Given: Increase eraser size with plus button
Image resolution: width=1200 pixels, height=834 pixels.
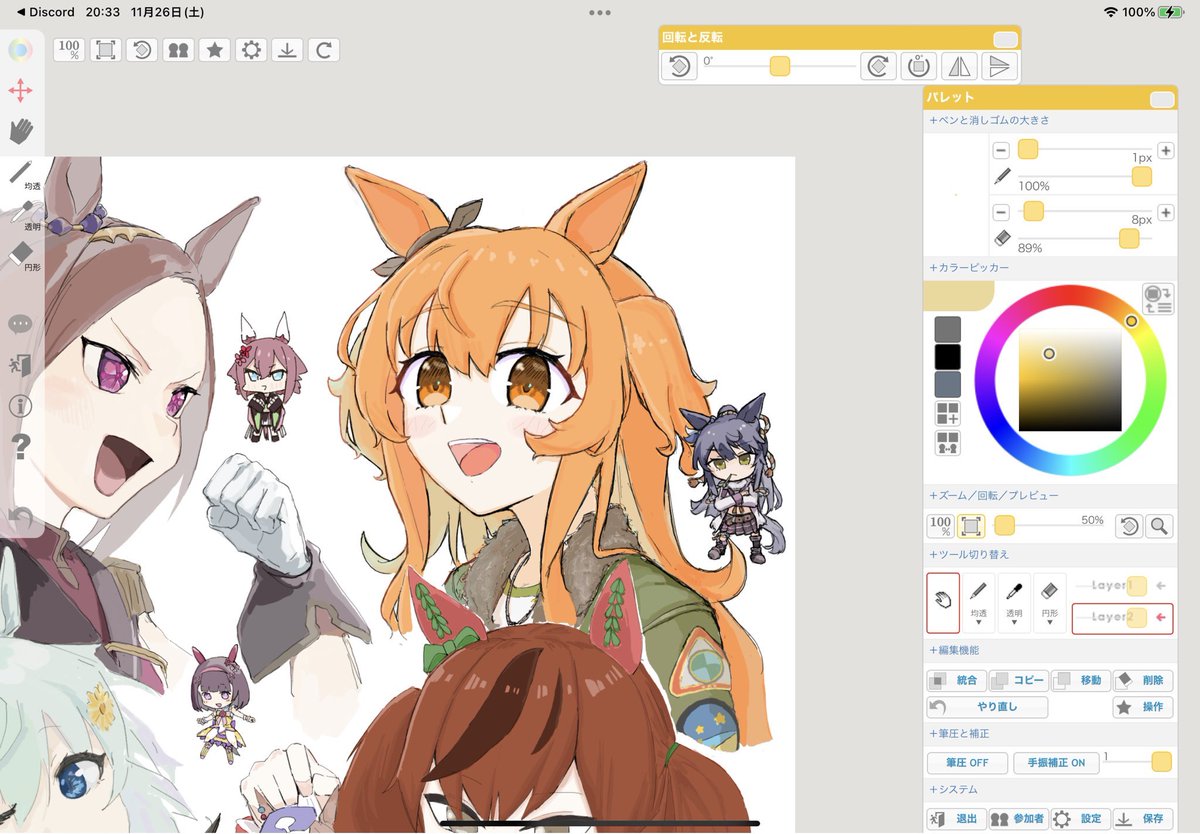Looking at the screenshot, I should (1166, 212).
